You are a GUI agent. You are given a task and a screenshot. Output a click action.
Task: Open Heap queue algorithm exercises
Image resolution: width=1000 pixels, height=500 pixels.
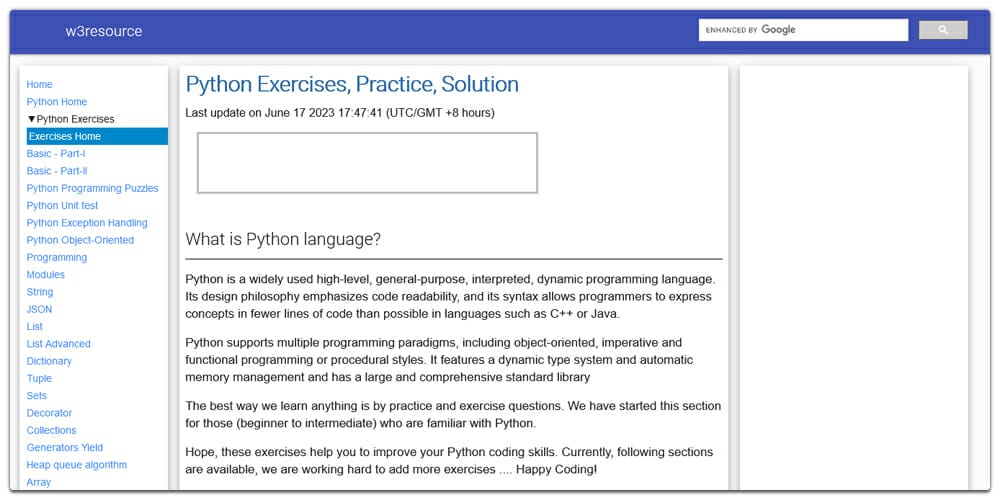tap(77, 465)
